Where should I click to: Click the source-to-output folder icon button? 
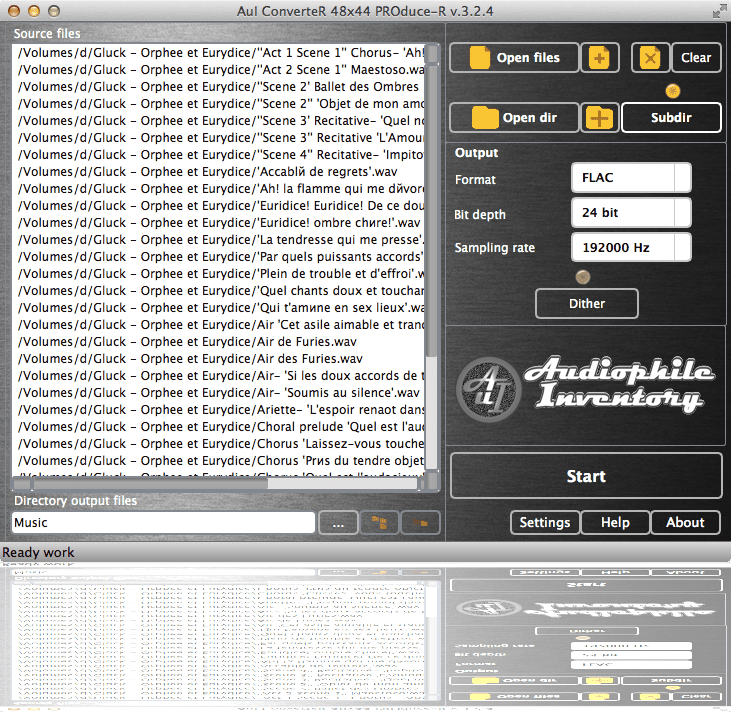pyautogui.click(x=420, y=523)
